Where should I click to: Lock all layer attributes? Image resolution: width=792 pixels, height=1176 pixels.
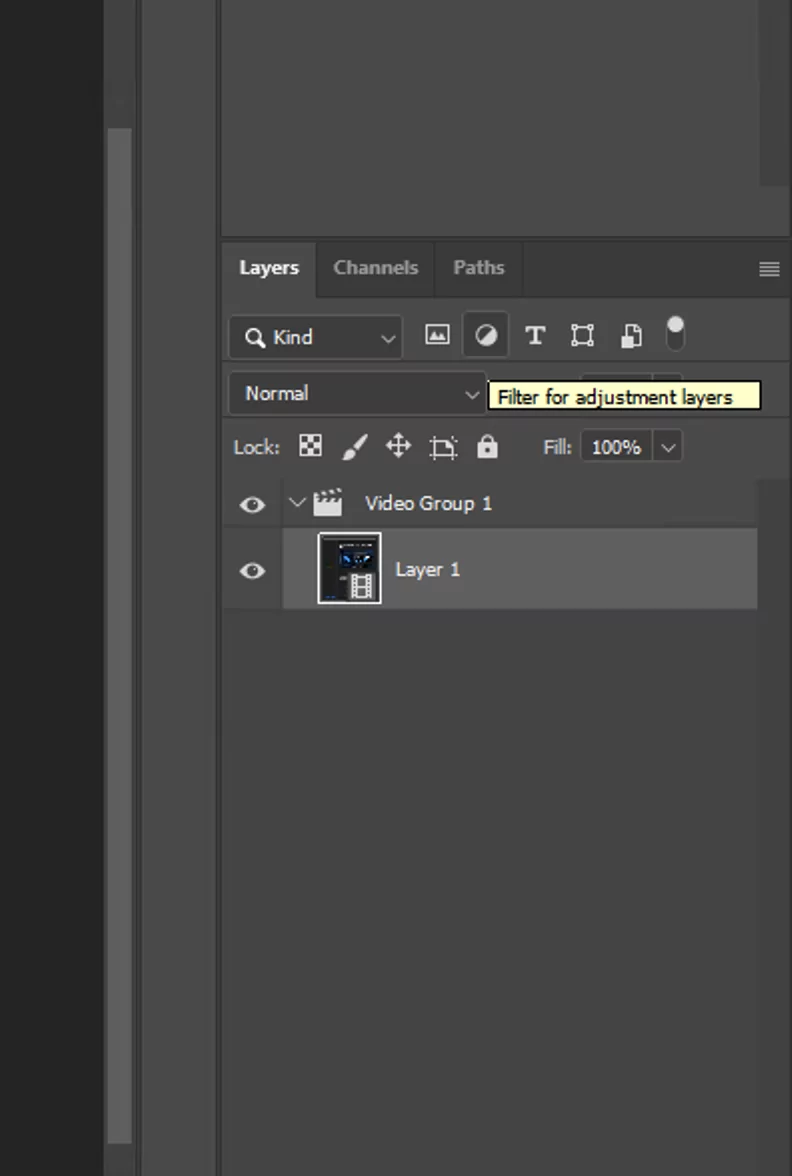[x=487, y=446]
